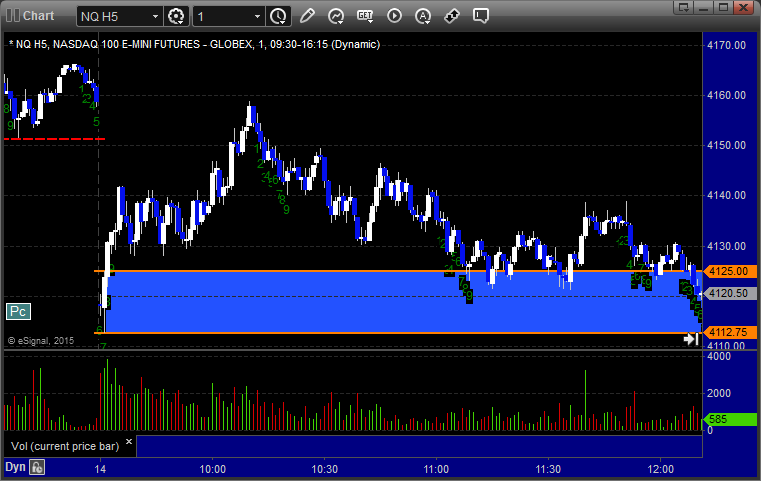Click the 10:30 time axis label
761x481 pixels.
(x=324, y=469)
